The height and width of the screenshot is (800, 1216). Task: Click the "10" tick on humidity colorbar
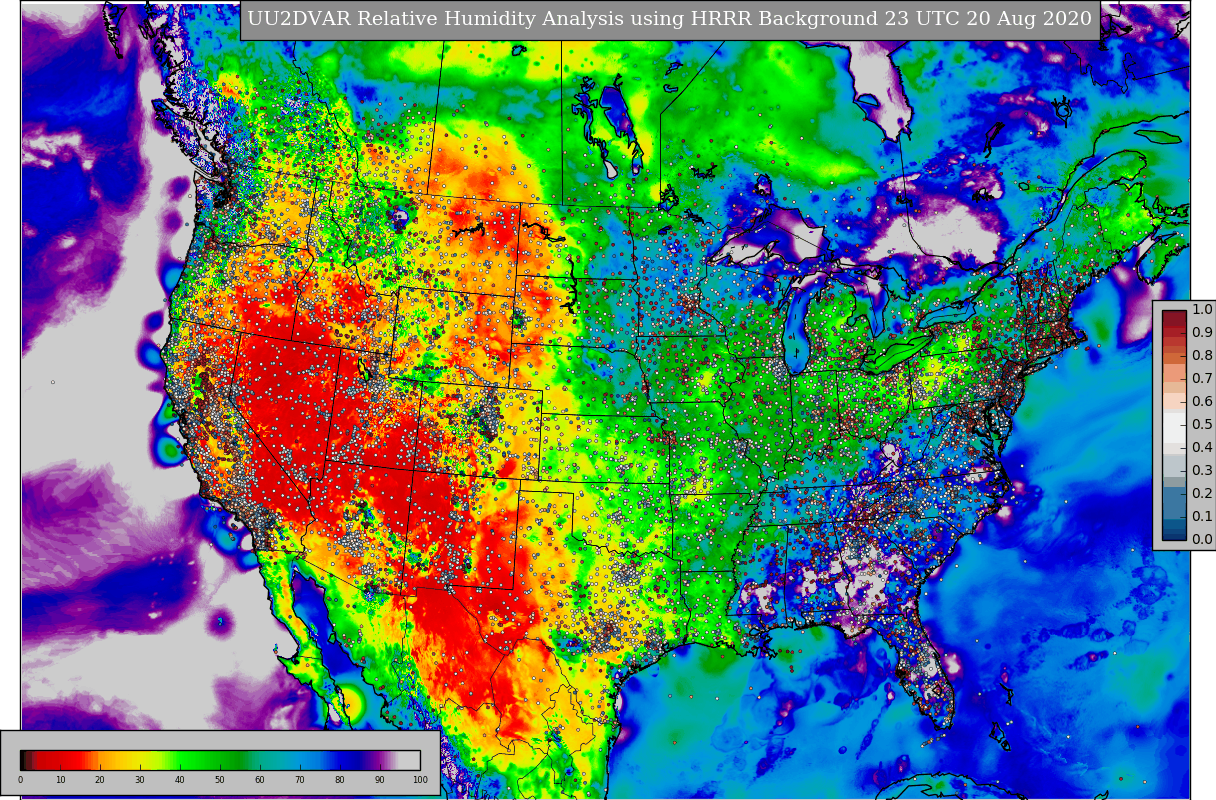(60, 780)
